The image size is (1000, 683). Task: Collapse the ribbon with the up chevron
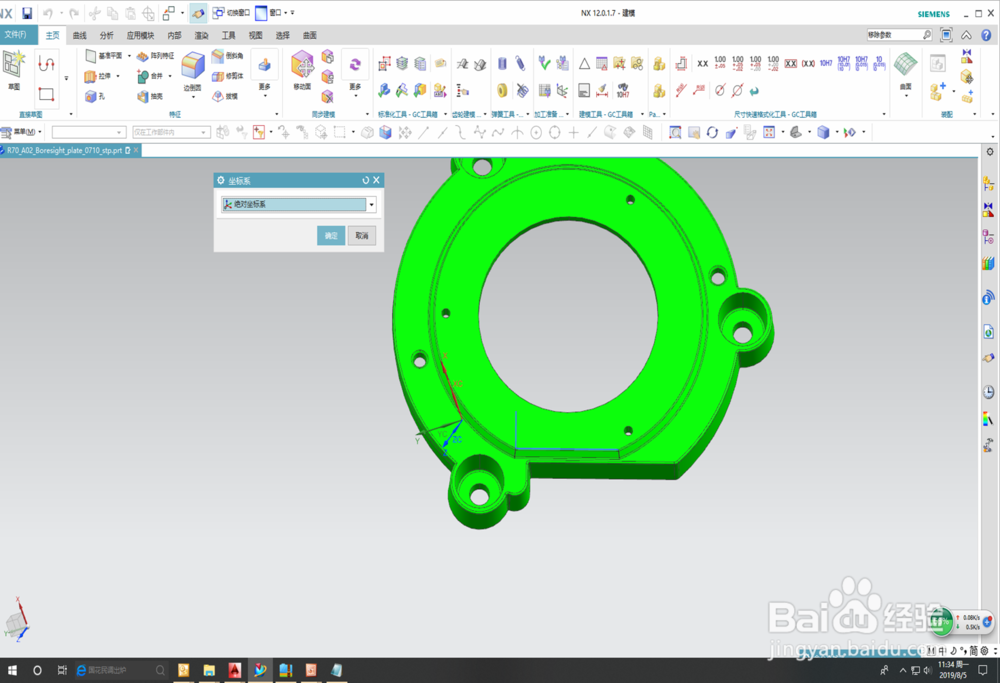coord(966,35)
